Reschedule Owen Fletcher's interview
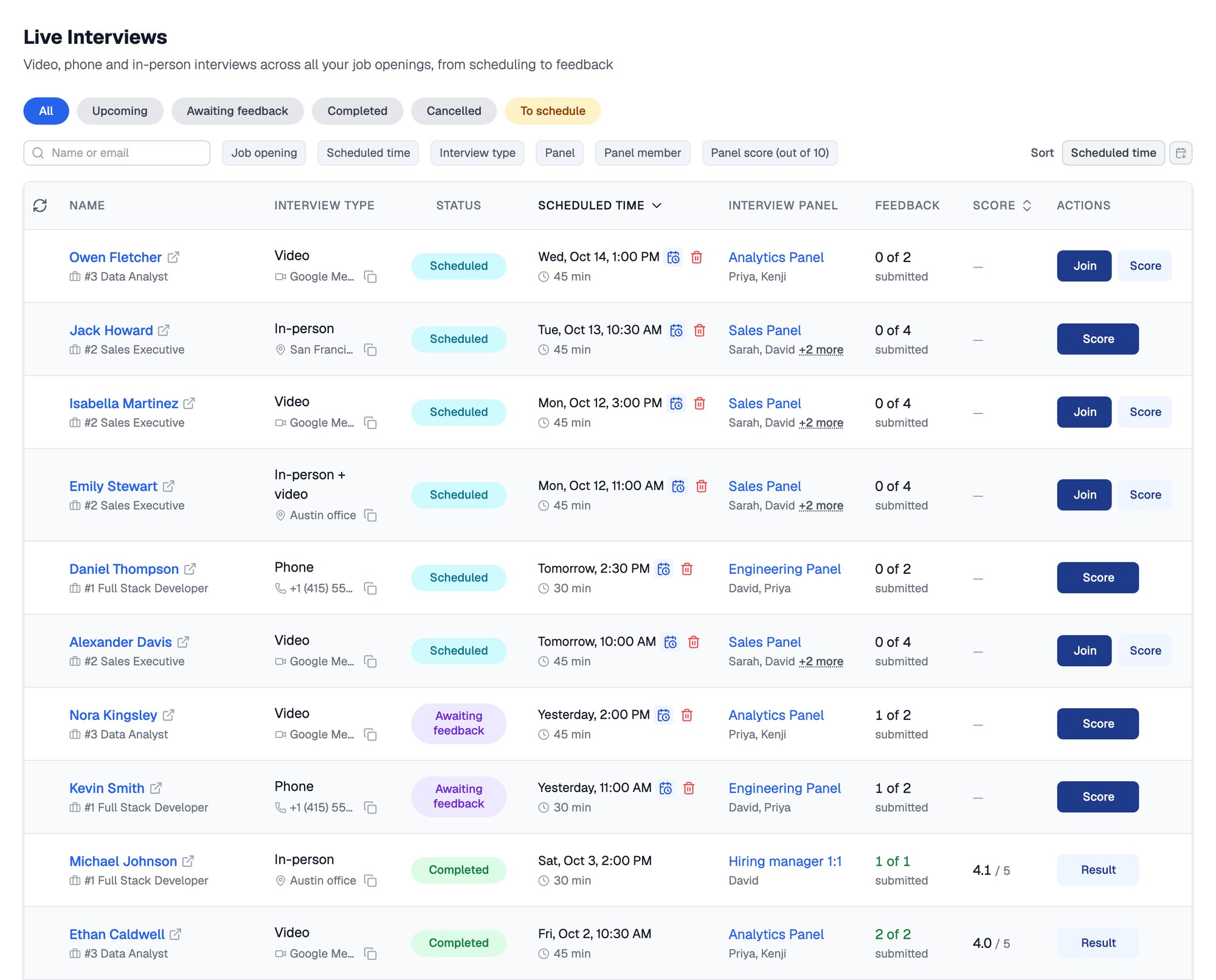The width and height of the screenshot is (1216, 980). (x=674, y=257)
